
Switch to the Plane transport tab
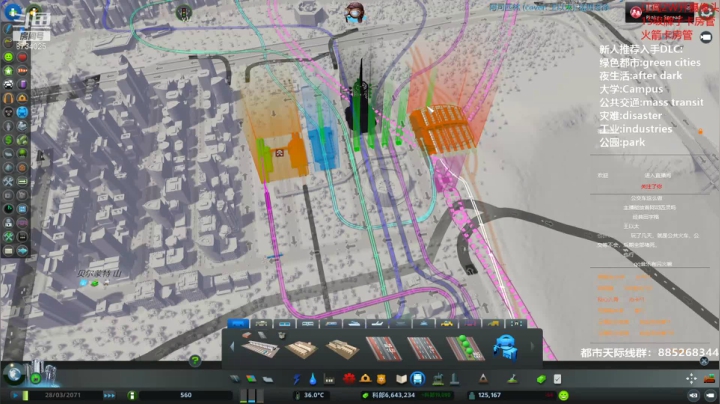click(x=377, y=324)
